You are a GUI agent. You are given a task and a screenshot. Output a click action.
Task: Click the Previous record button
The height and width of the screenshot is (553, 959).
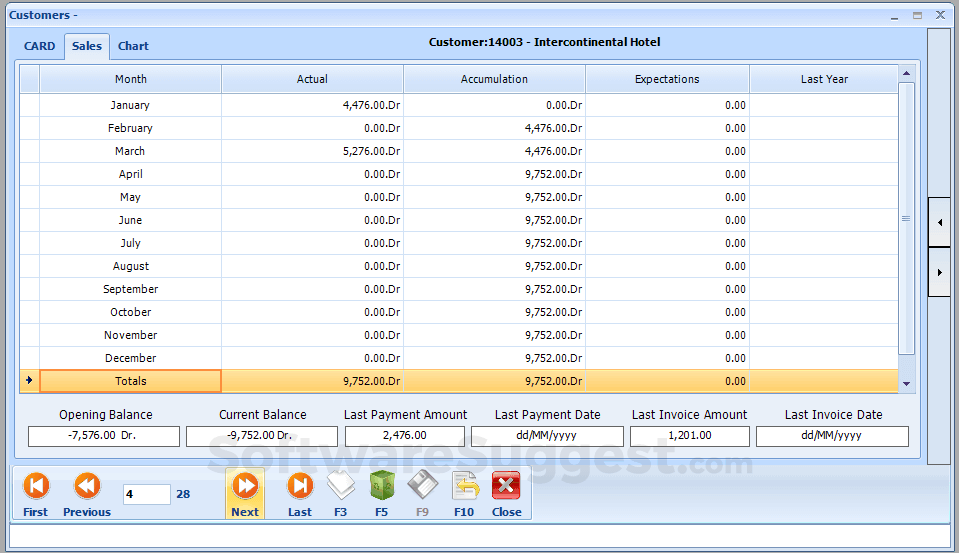coord(87,494)
